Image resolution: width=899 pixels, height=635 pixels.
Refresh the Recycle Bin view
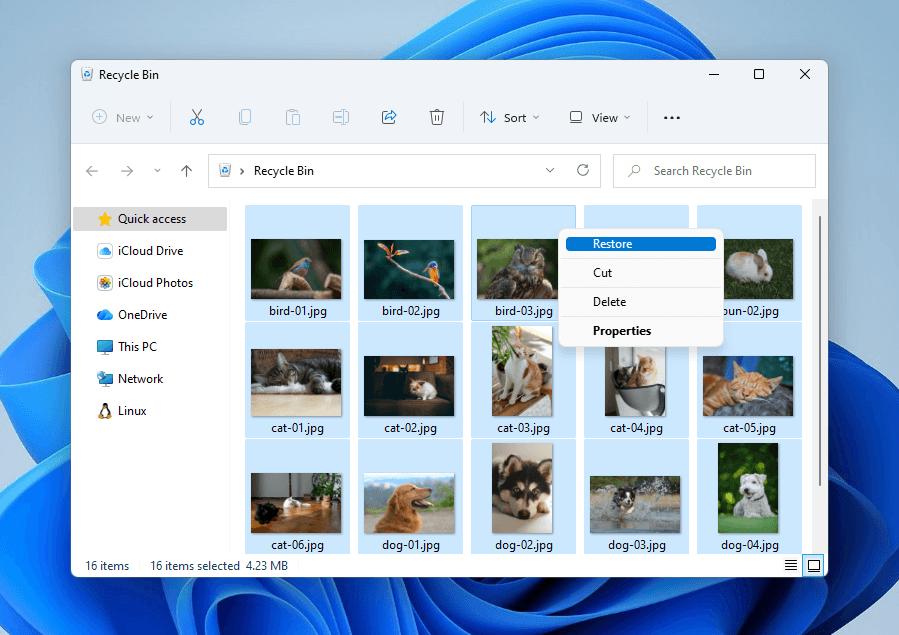pos(583,170)
